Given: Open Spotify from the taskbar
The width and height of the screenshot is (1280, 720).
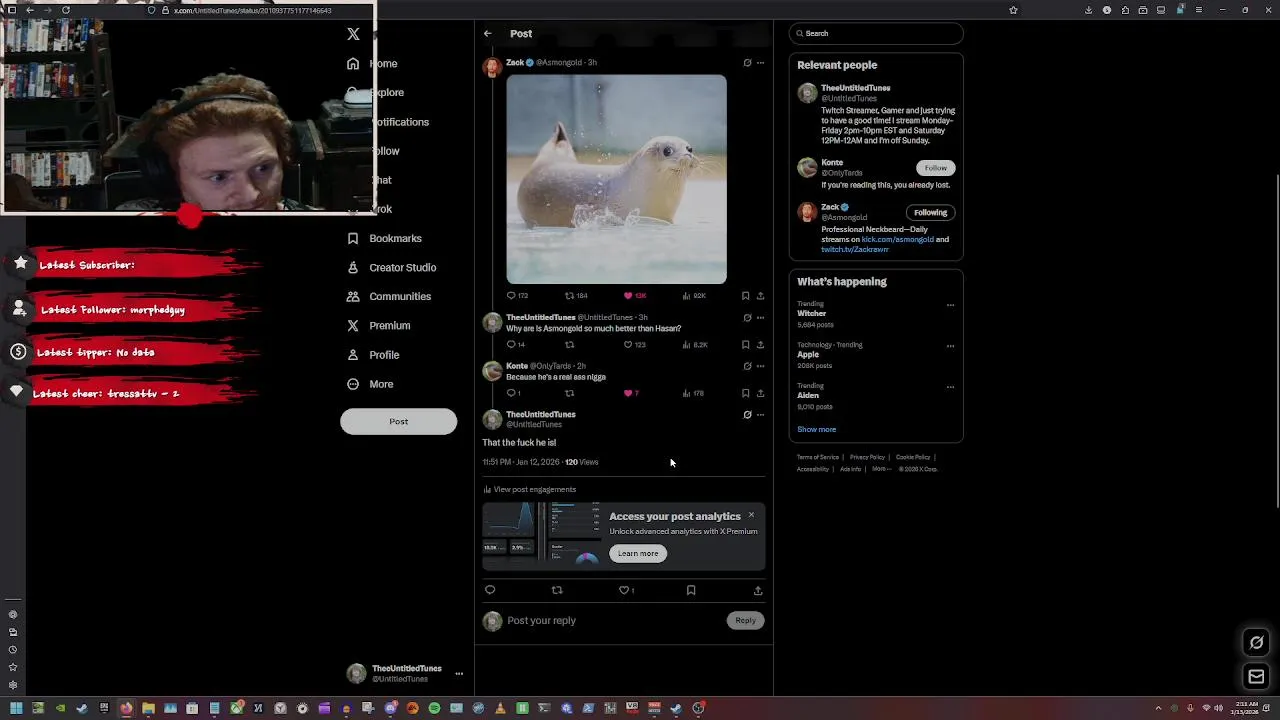Looking at the screenshot, I should [434, 709].
